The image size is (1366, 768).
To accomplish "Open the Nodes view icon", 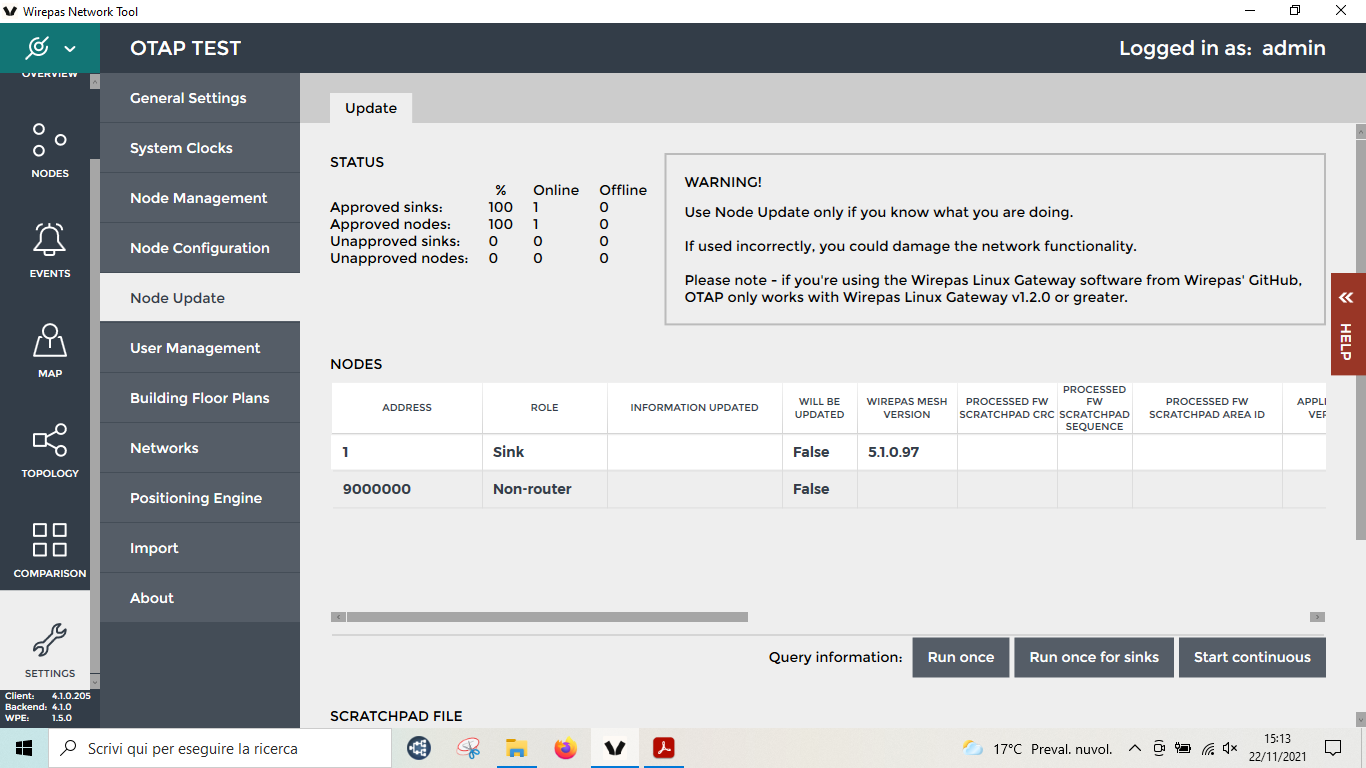I will (50, 150).
